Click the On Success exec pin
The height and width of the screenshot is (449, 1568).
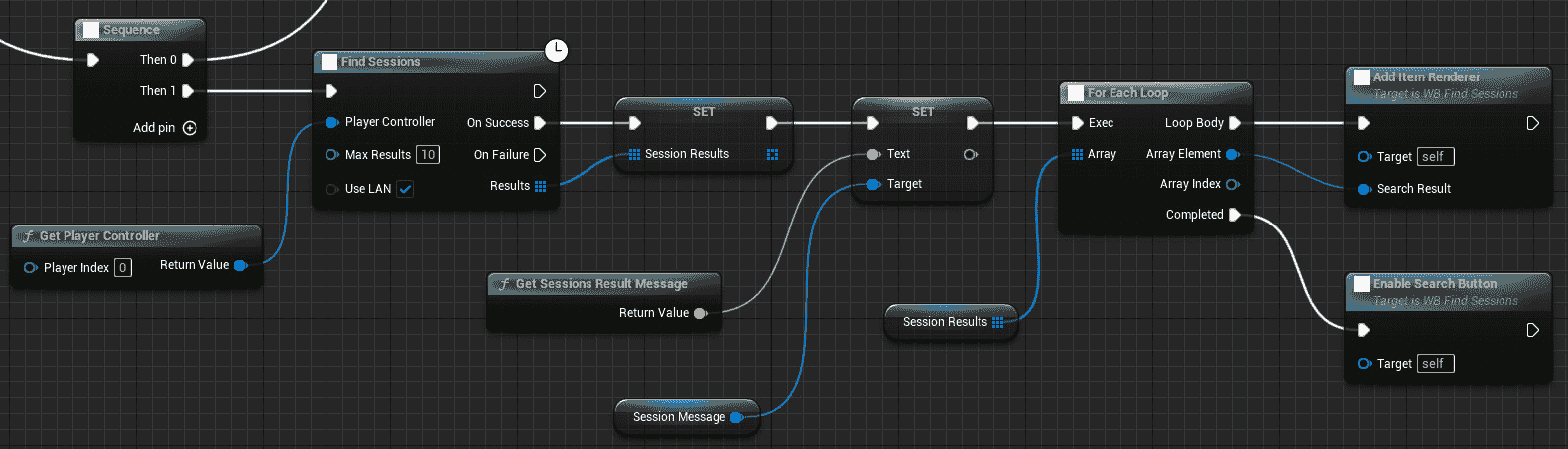(540, 123)
